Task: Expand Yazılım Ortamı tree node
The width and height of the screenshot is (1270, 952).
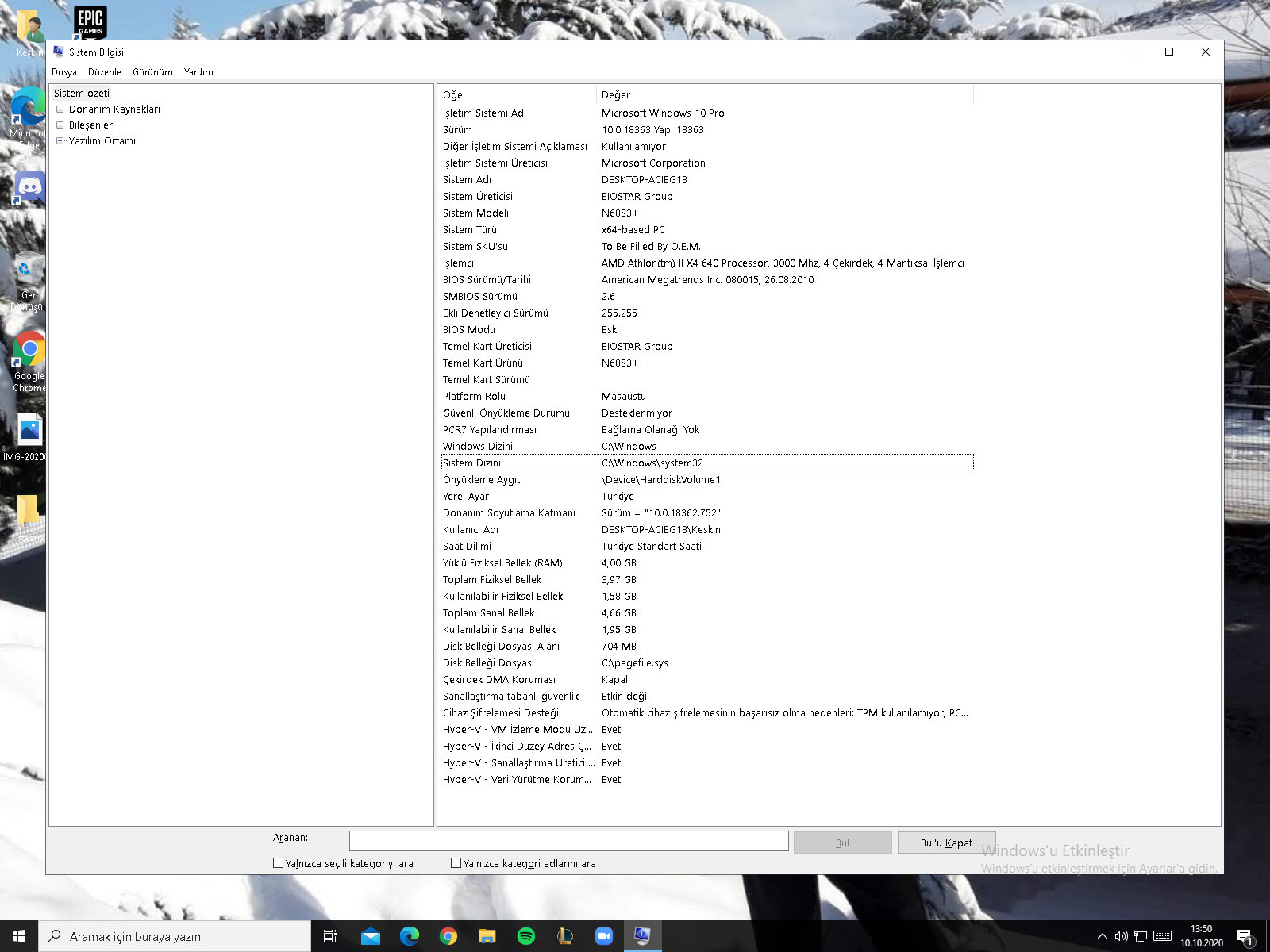Action: tap(60, 141)
